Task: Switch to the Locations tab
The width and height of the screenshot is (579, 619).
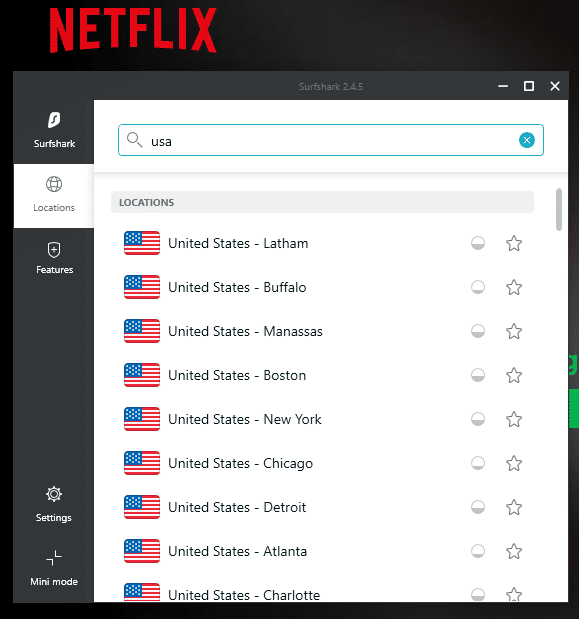Action: 54,195
